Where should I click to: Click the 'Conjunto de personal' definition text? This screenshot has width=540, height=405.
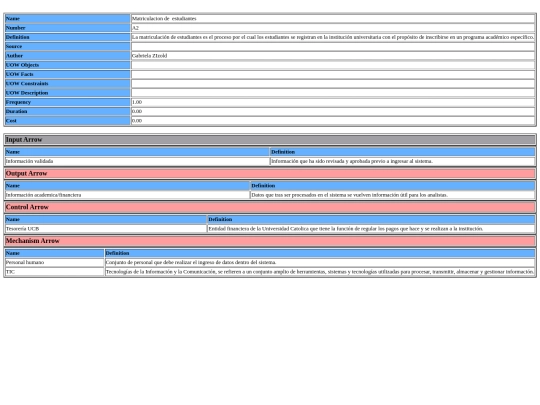(x=320, y=262)
